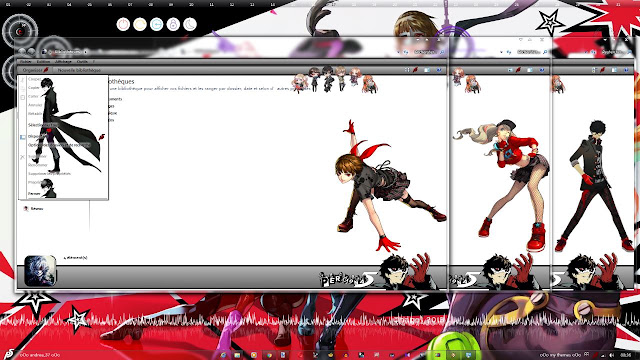Choose Supprimer in the Organiser menu
The width and height of the screenshot is (640, 360).
[x=38, y=156]
